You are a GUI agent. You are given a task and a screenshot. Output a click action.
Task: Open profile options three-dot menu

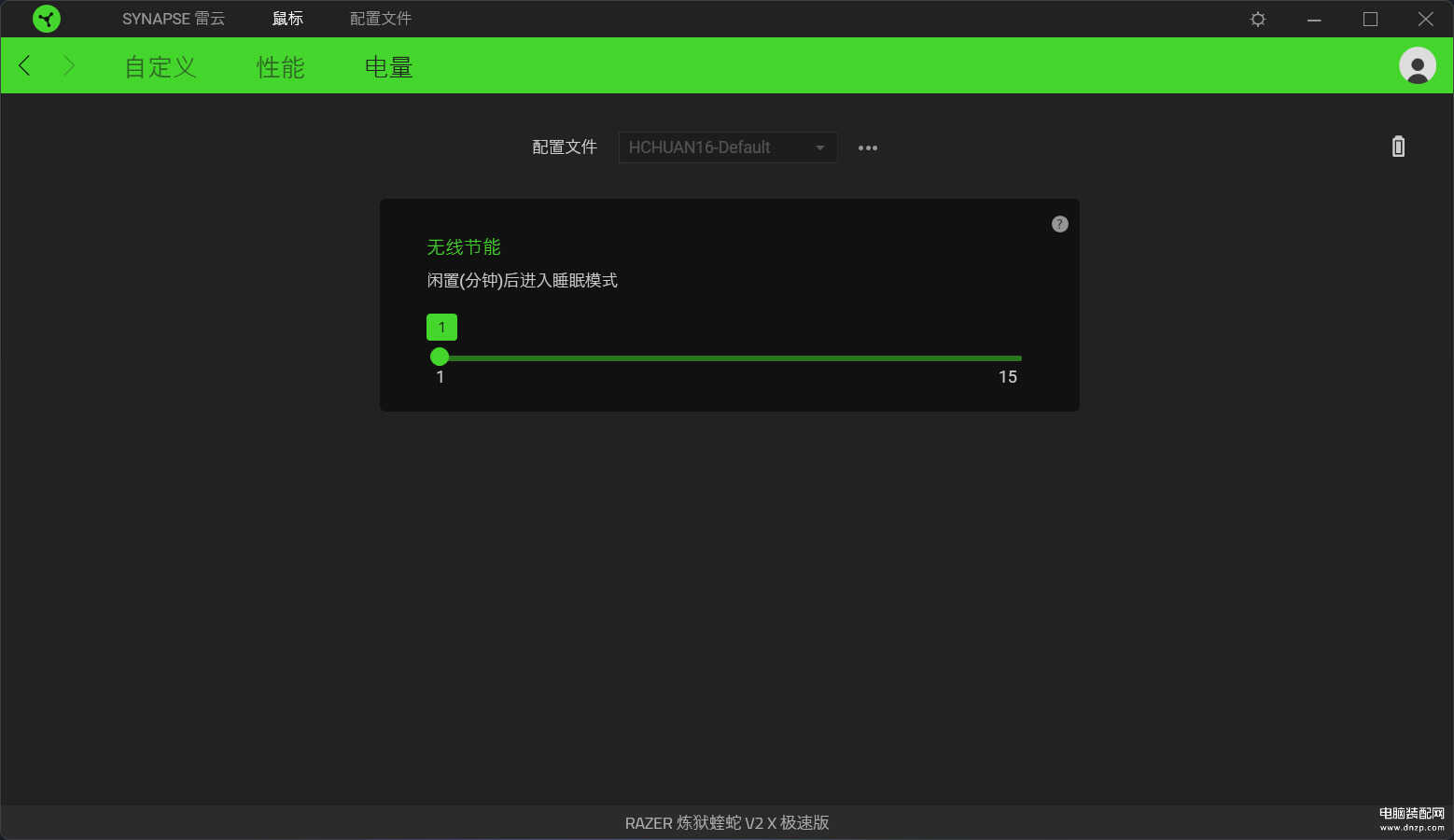(867, 147)
